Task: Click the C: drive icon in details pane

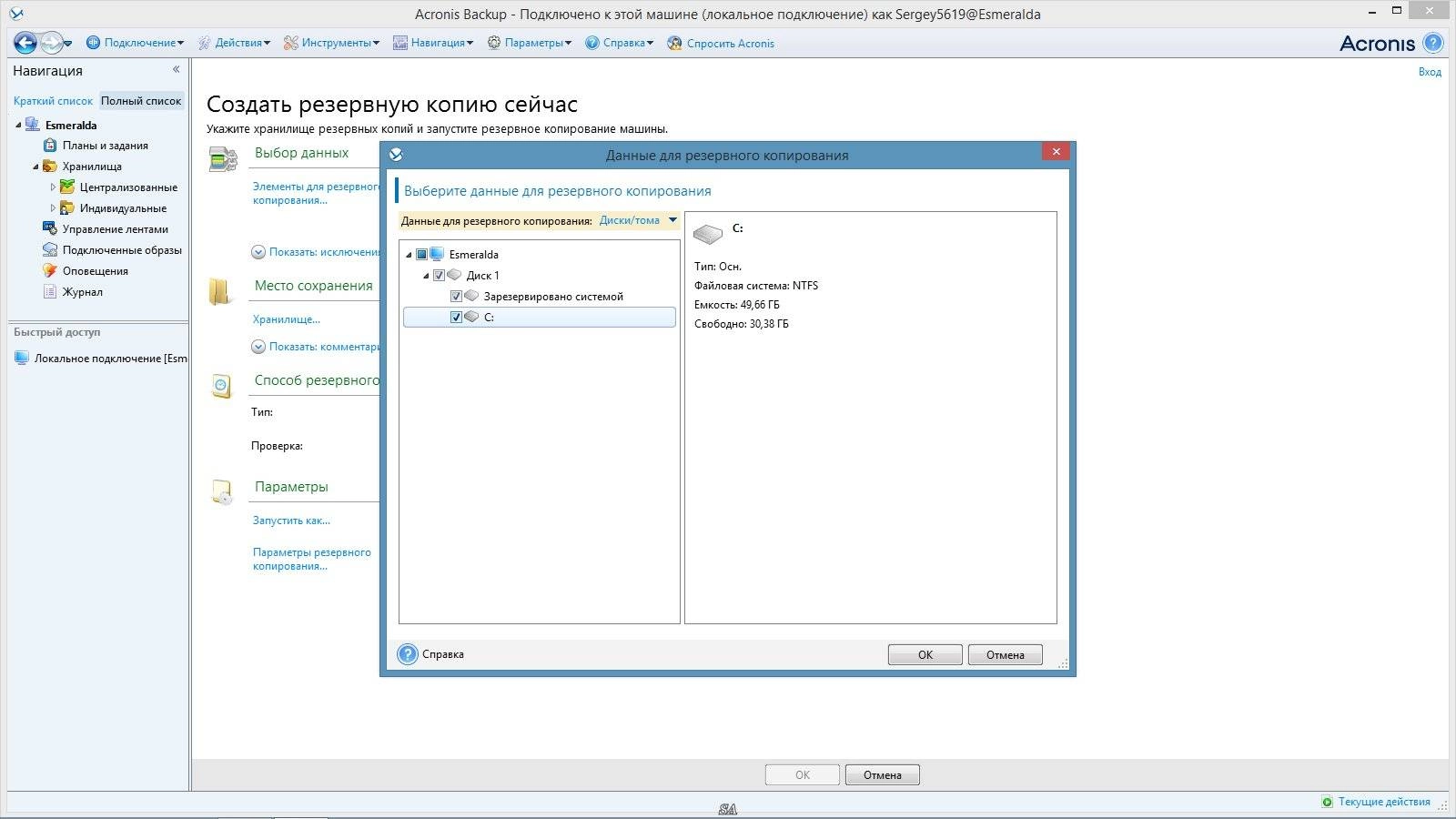Action: [x=708, y=234]
